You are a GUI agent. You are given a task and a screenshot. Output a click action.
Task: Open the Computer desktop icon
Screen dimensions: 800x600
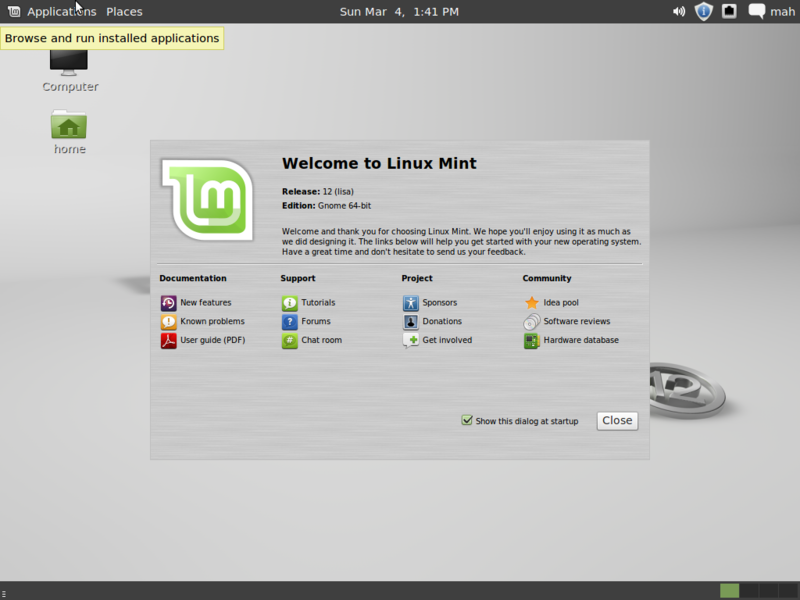(x=69, y=62)
